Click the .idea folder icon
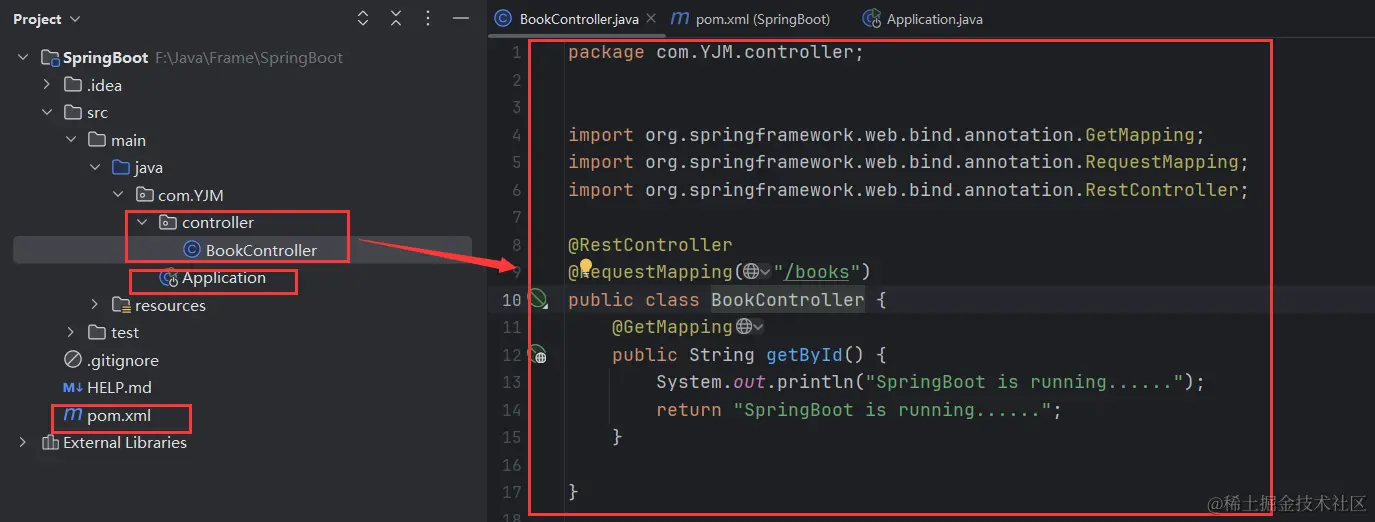This screenshot has height=522, width=1375. point(73,85)
